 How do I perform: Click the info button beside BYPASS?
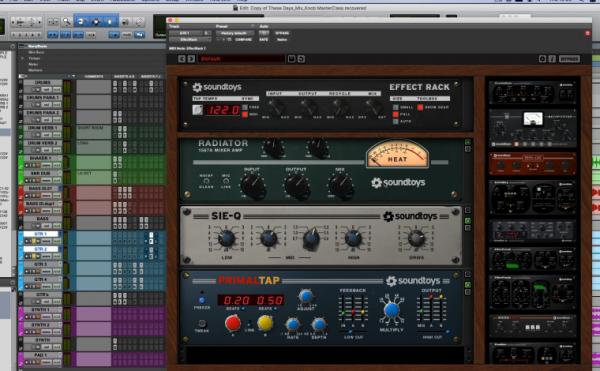552,59
